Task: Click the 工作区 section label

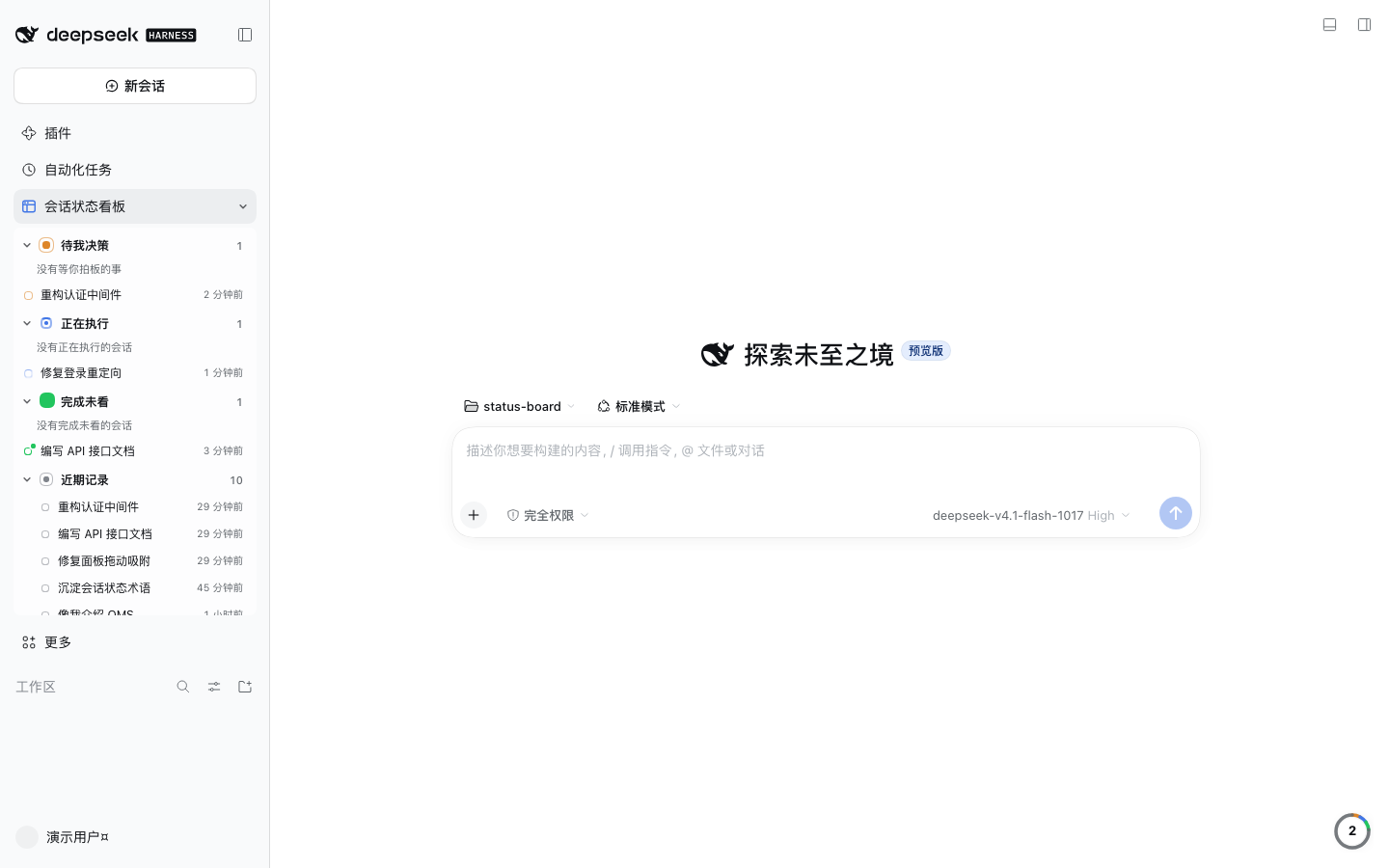Action: pos(36,687)
